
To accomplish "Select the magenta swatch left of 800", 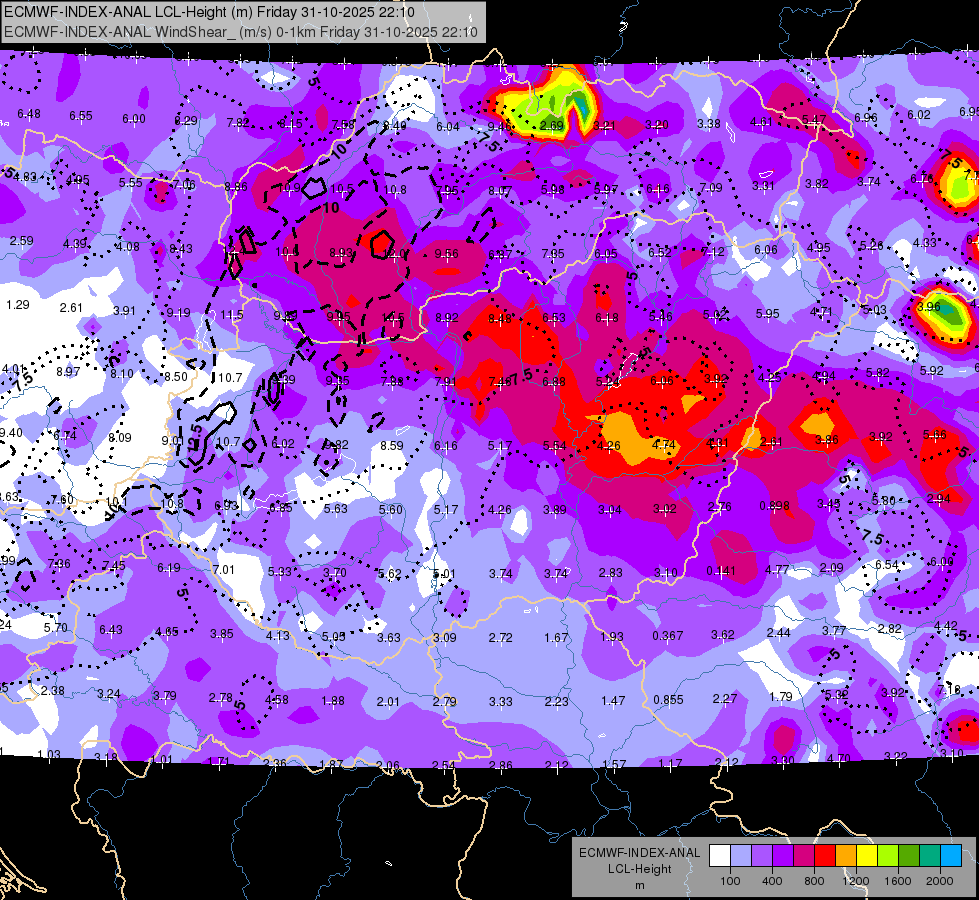I will click(804, 855).
